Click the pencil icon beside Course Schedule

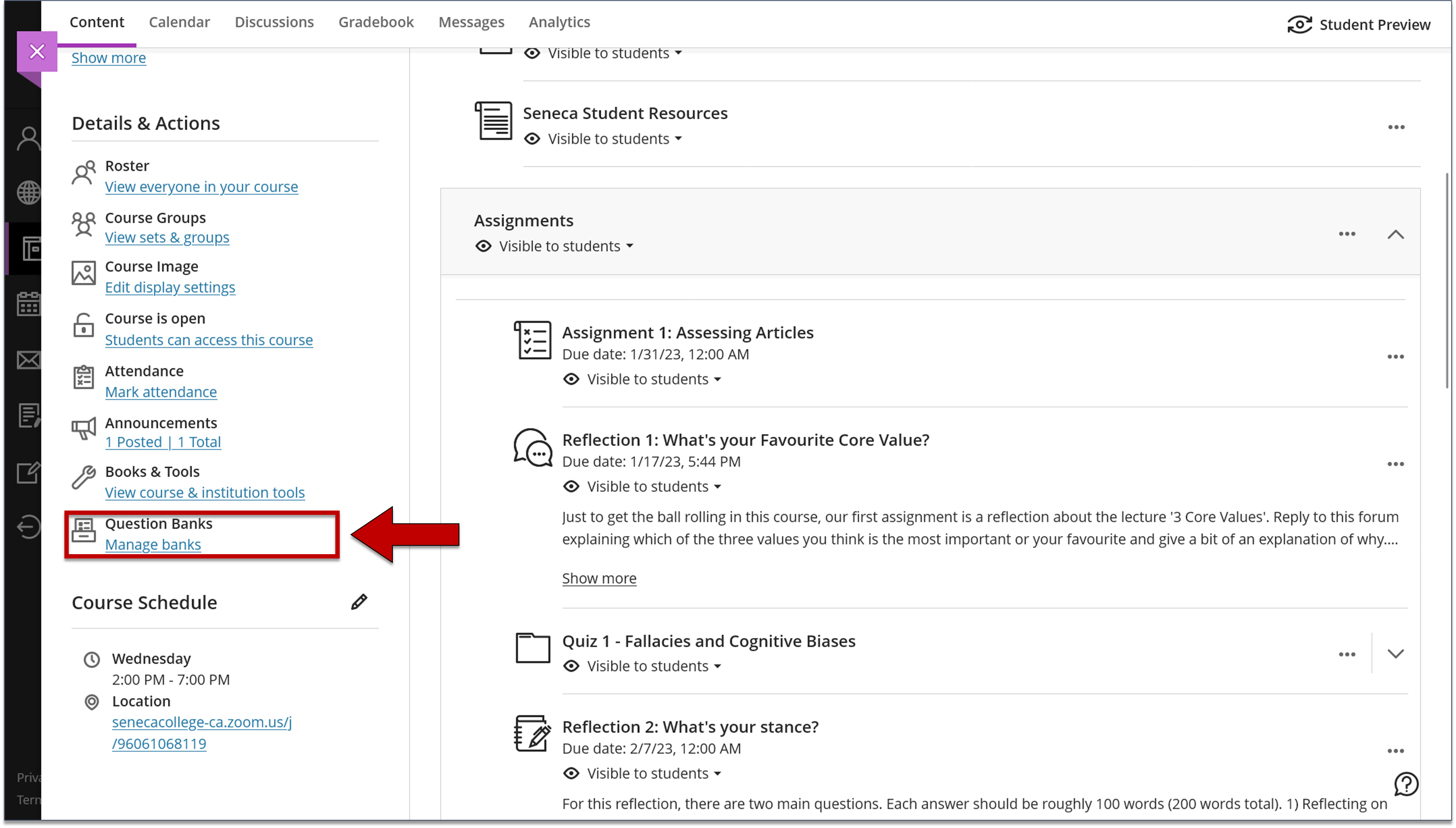coord(360,602)
